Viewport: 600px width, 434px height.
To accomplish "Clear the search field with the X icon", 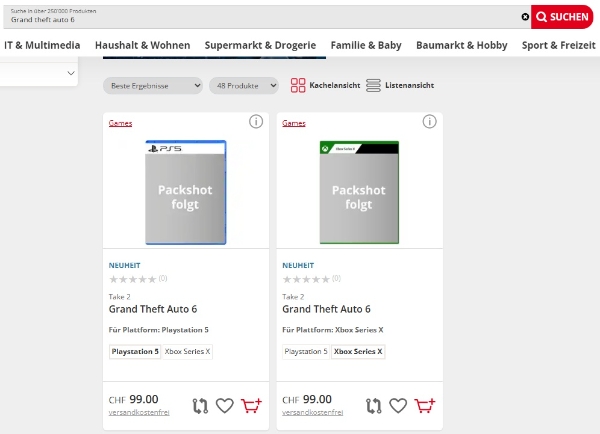I will coord(525,17).
